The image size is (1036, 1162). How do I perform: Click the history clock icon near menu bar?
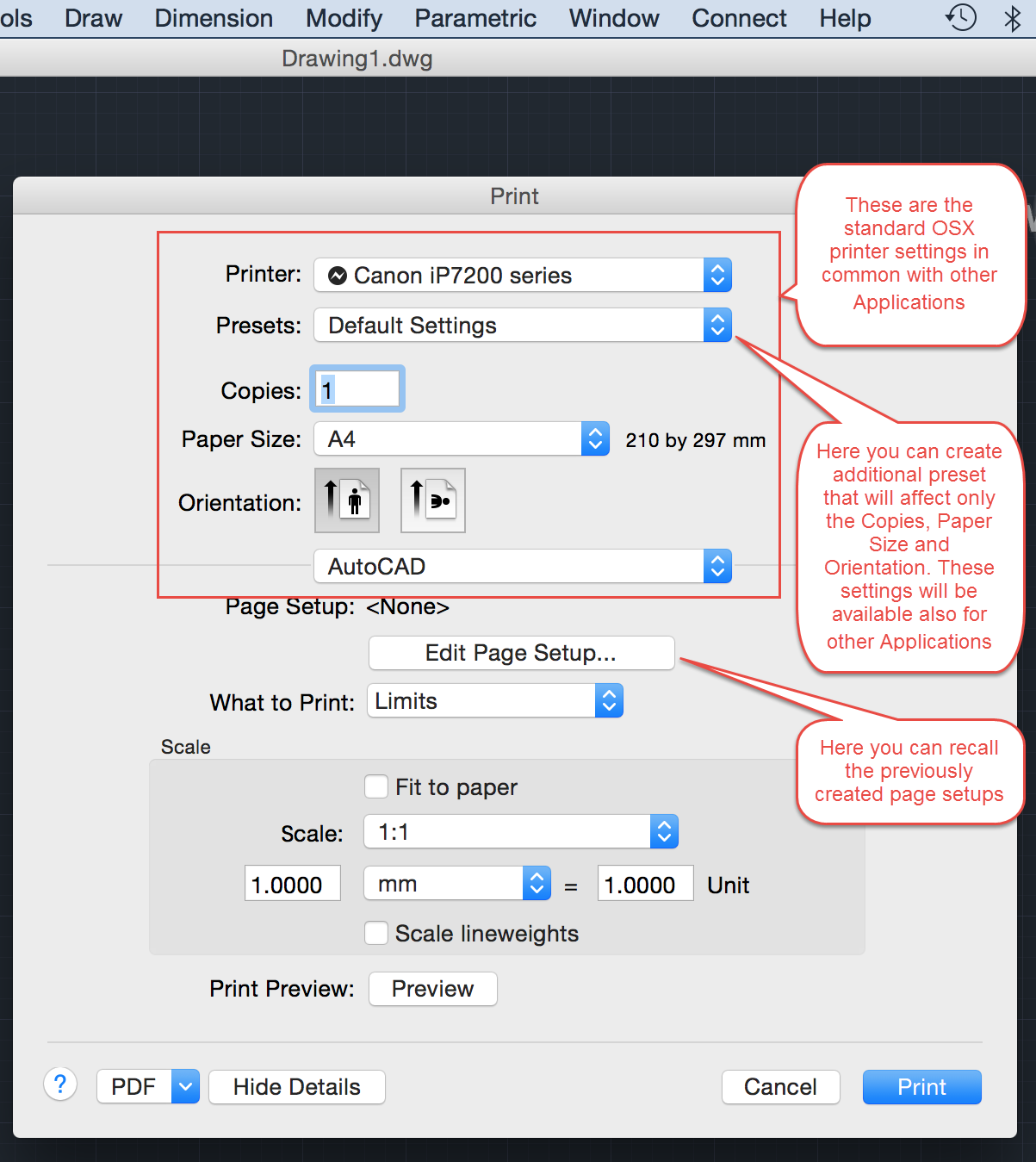coord(960,17)
